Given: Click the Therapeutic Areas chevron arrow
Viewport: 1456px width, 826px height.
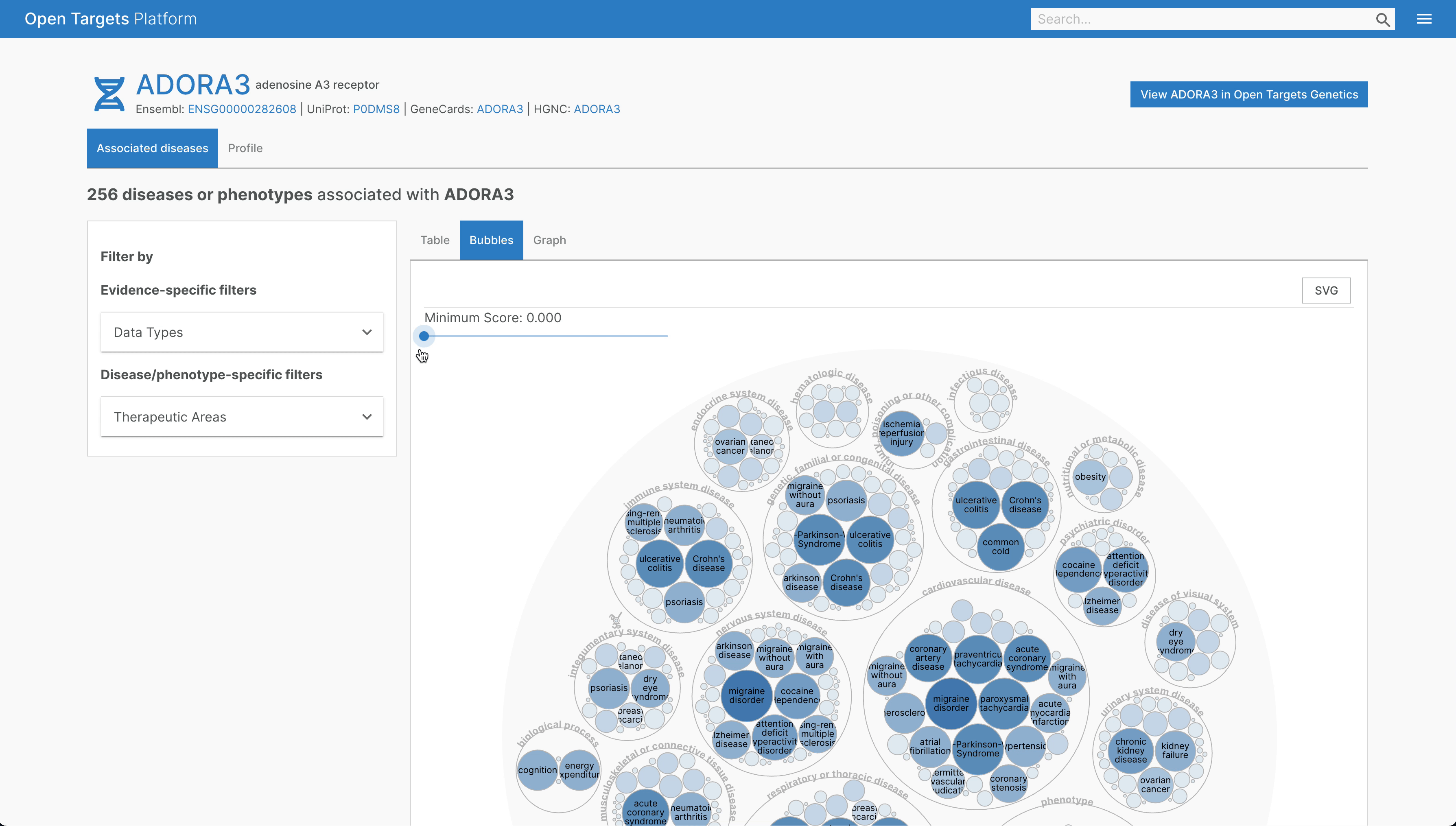Looking at the screenshot, I should point(367,417).
